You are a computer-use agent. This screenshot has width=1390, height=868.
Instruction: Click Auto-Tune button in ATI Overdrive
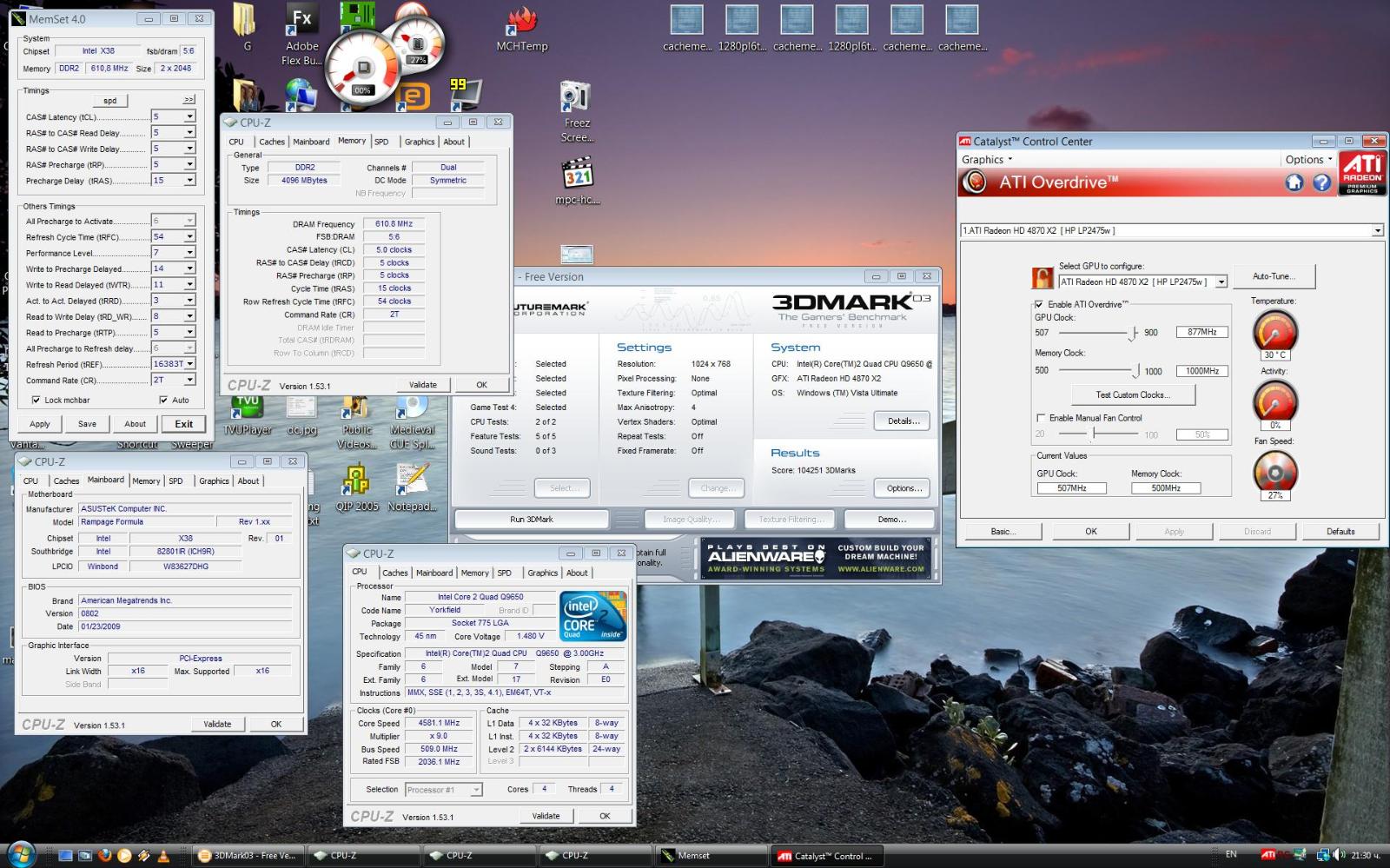(x=1274, y=276)
